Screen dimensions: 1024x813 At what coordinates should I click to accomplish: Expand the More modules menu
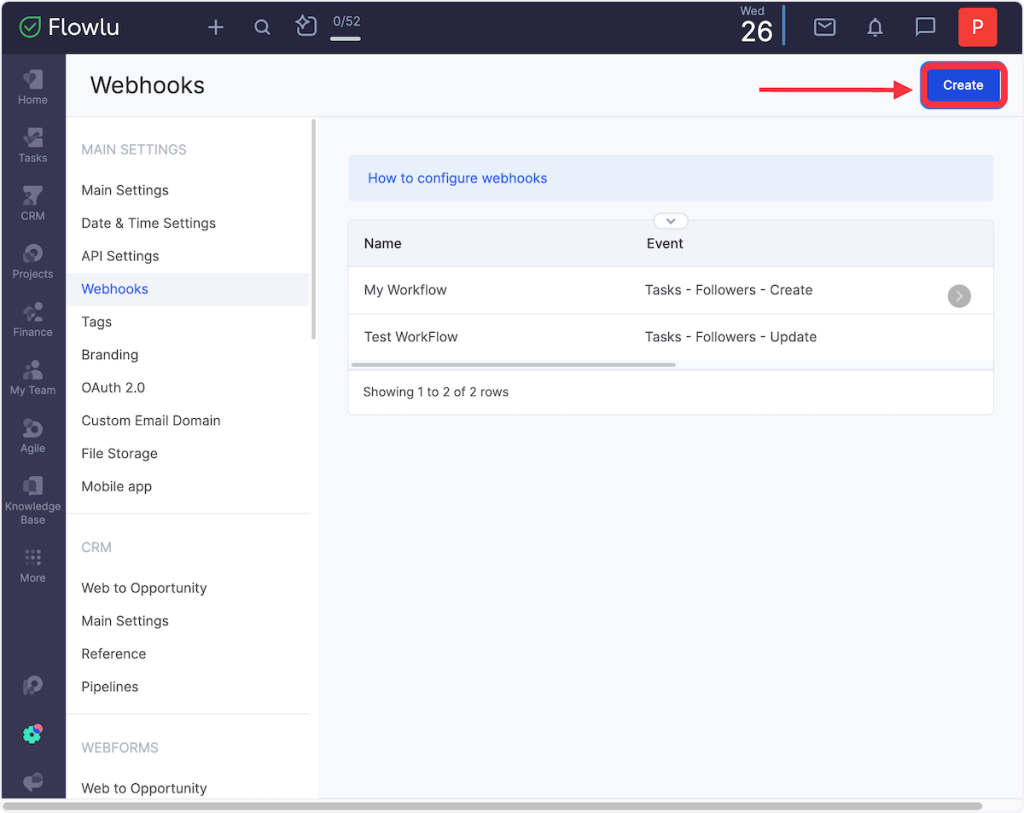33,565
